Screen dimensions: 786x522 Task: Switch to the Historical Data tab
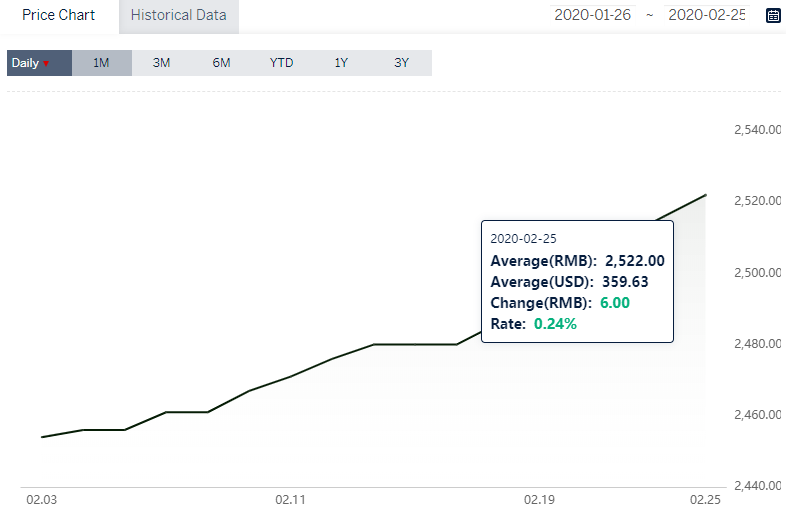tap(178, 15)
